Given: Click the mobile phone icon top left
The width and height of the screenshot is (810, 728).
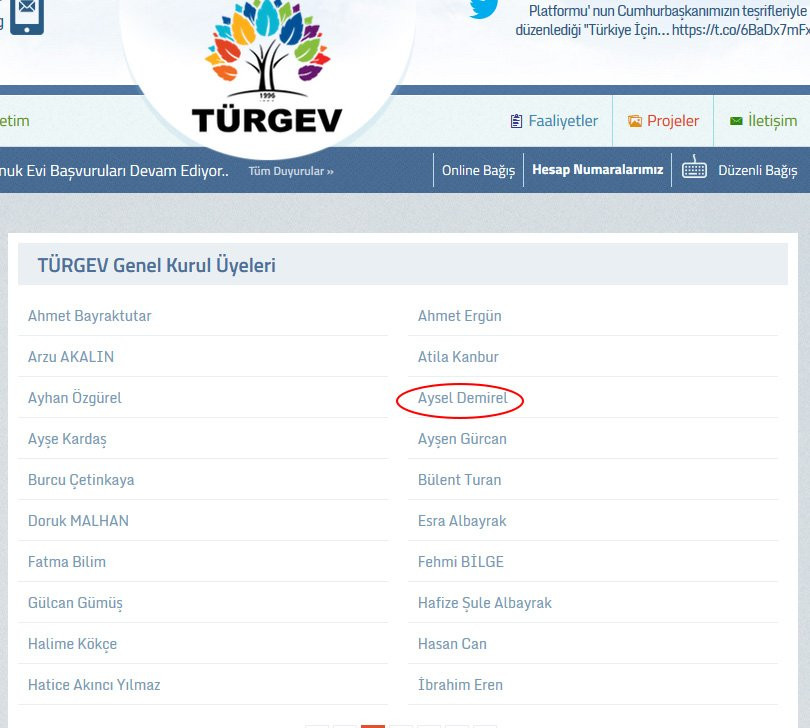Looking at the screenshot, I should [27, 17].
